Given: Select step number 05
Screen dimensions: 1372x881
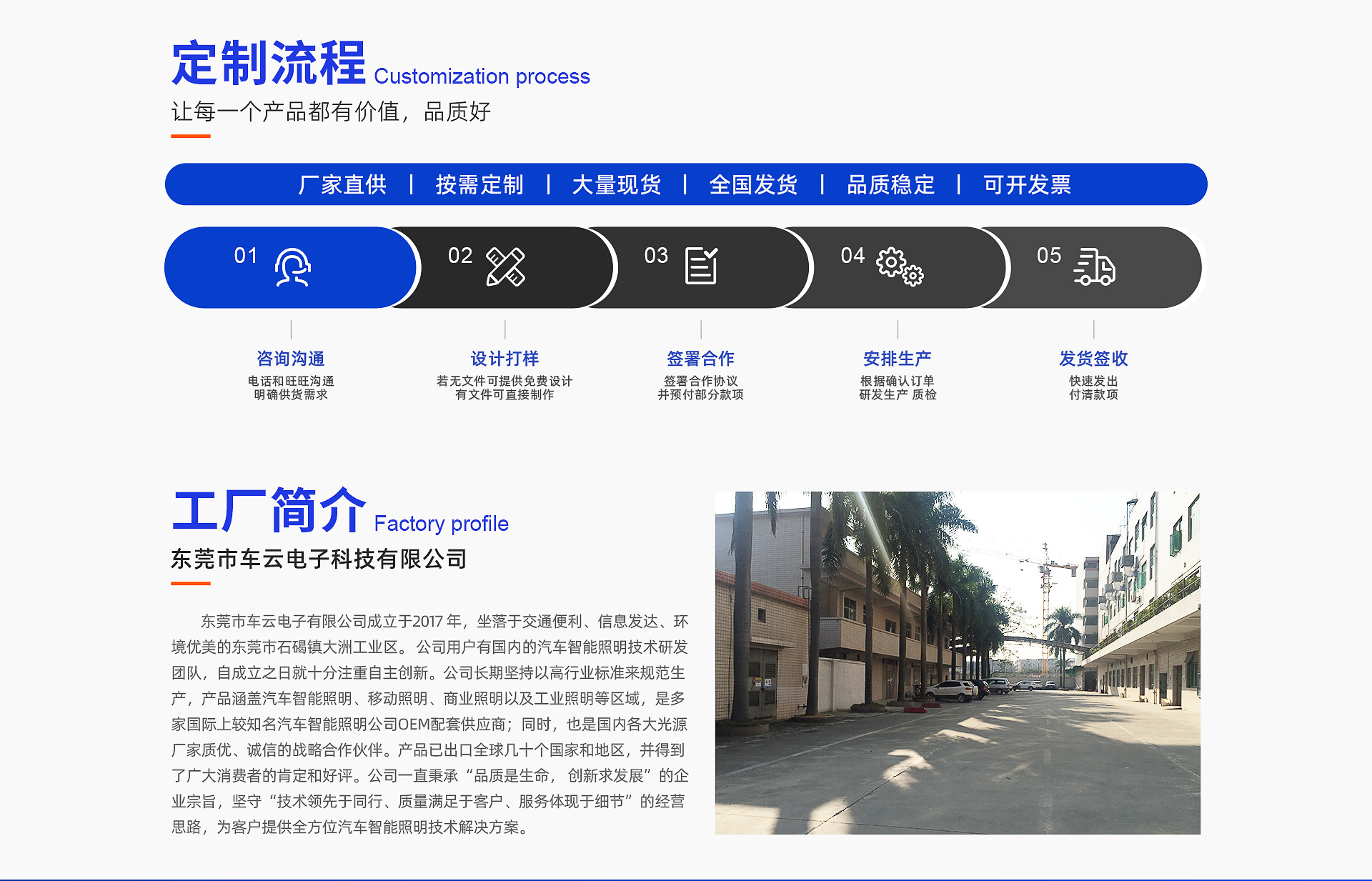Looking at the screenshot, I should [x=1049, y=256].
